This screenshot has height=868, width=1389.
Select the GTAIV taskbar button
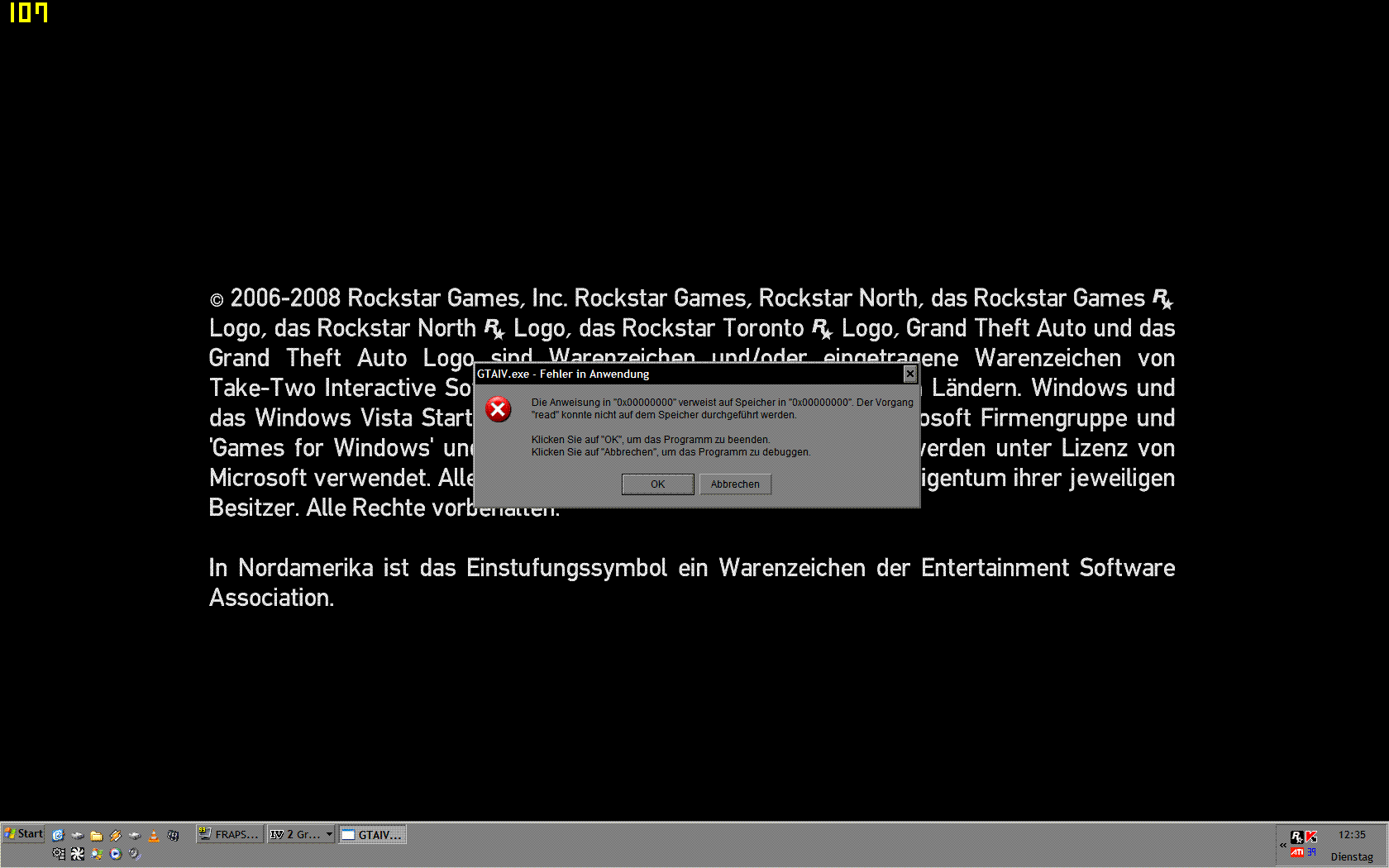pyautogui.click(x=372, y=834)
